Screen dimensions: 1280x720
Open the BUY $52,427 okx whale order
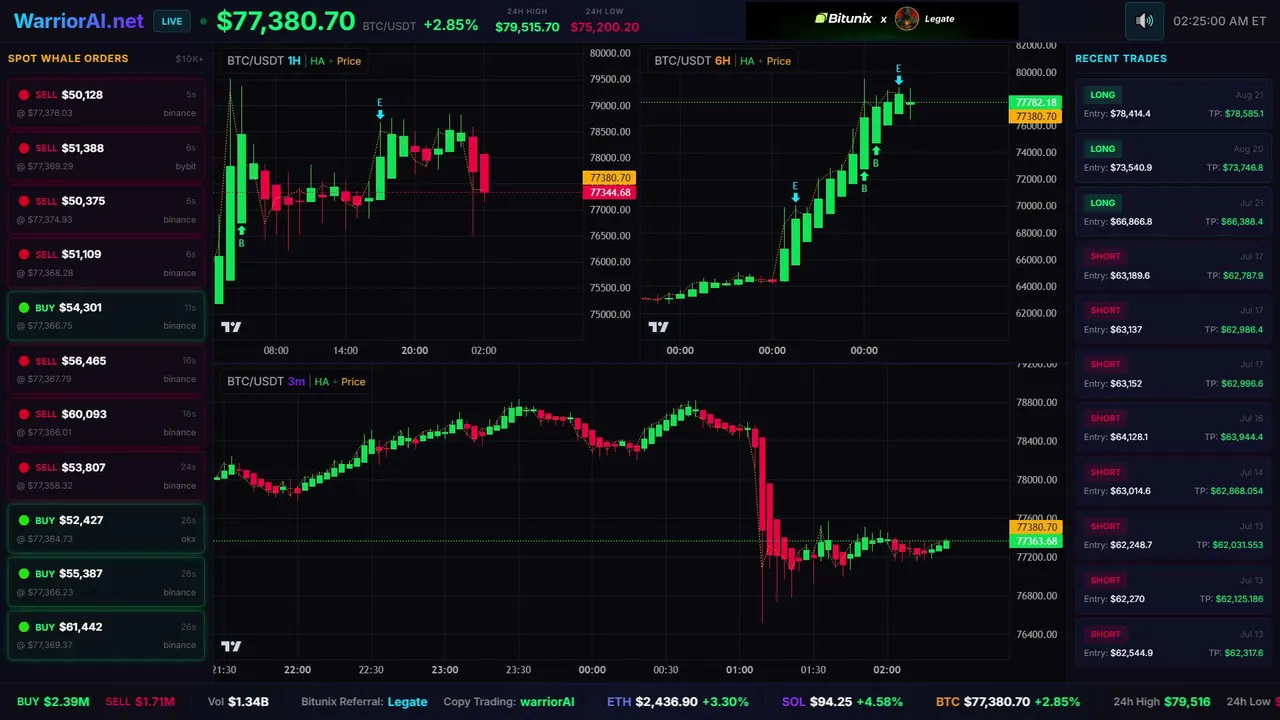106,528
